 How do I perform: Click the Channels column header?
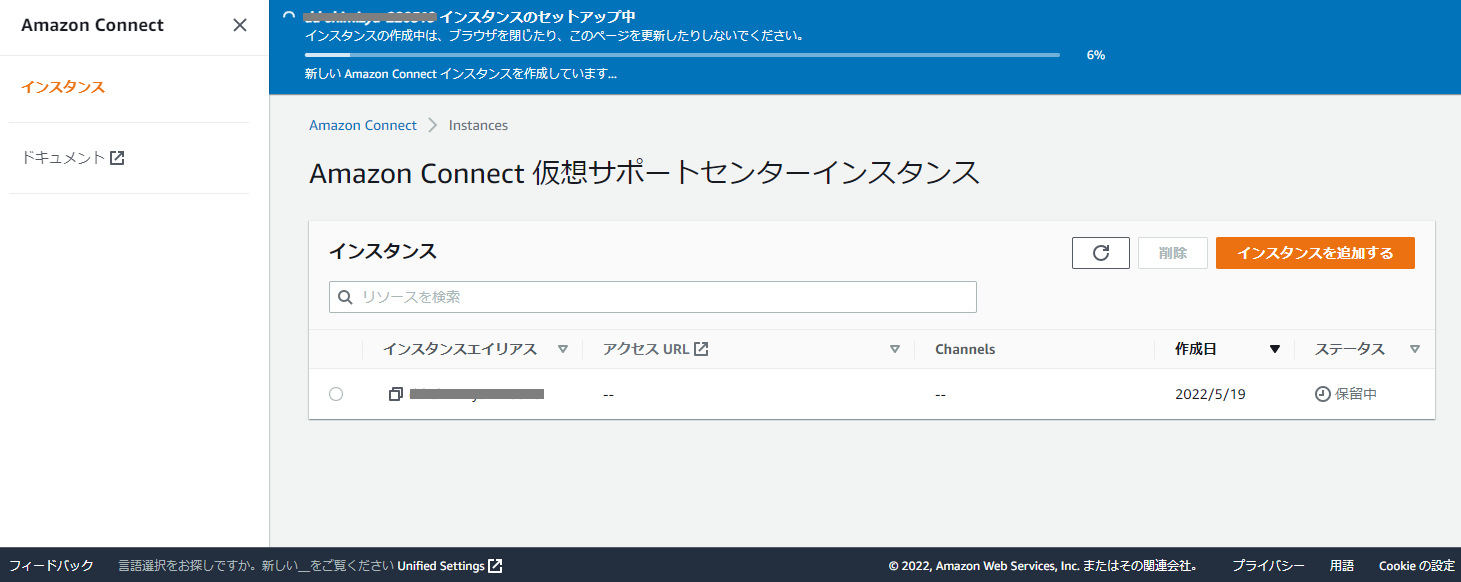click(965, 349)
